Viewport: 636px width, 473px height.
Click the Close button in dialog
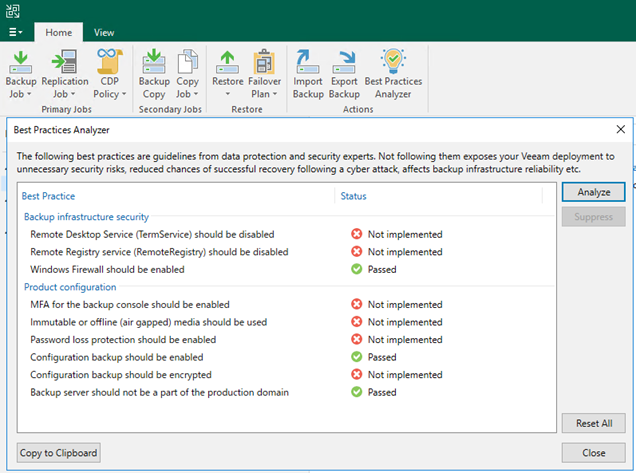click(x=594, y=453)
